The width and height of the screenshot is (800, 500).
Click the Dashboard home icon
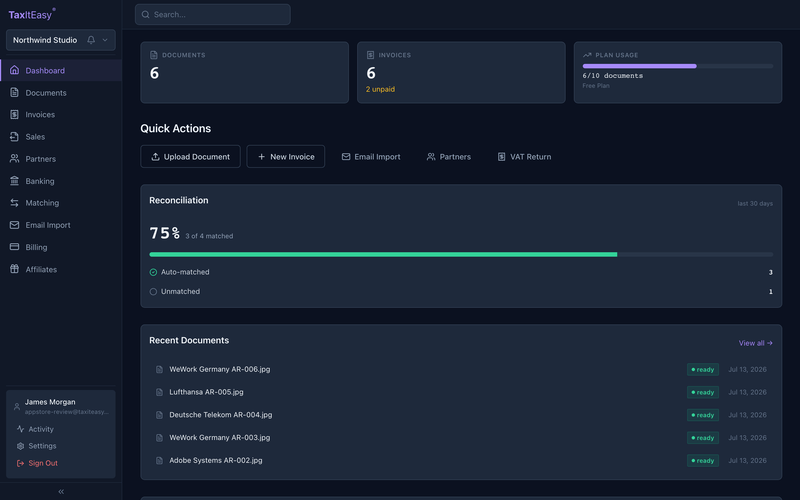[14, 70]
